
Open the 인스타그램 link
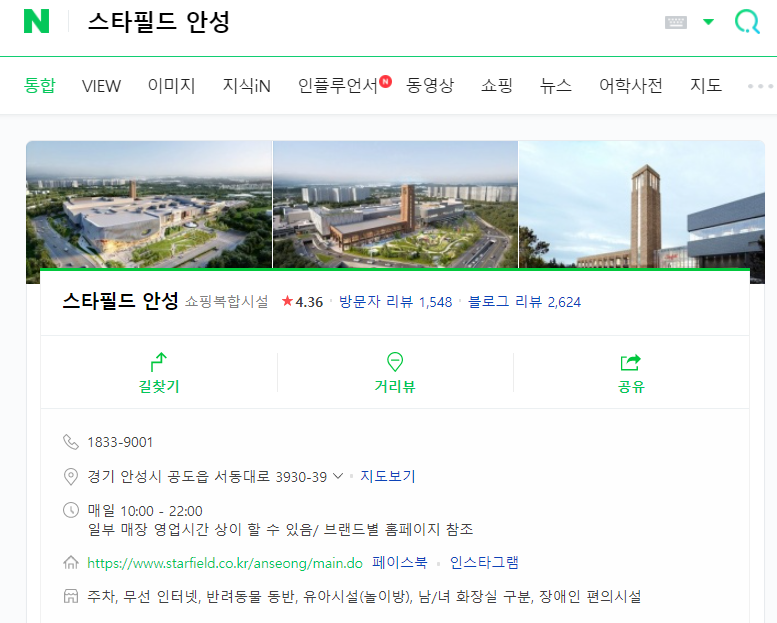[484, 563]
